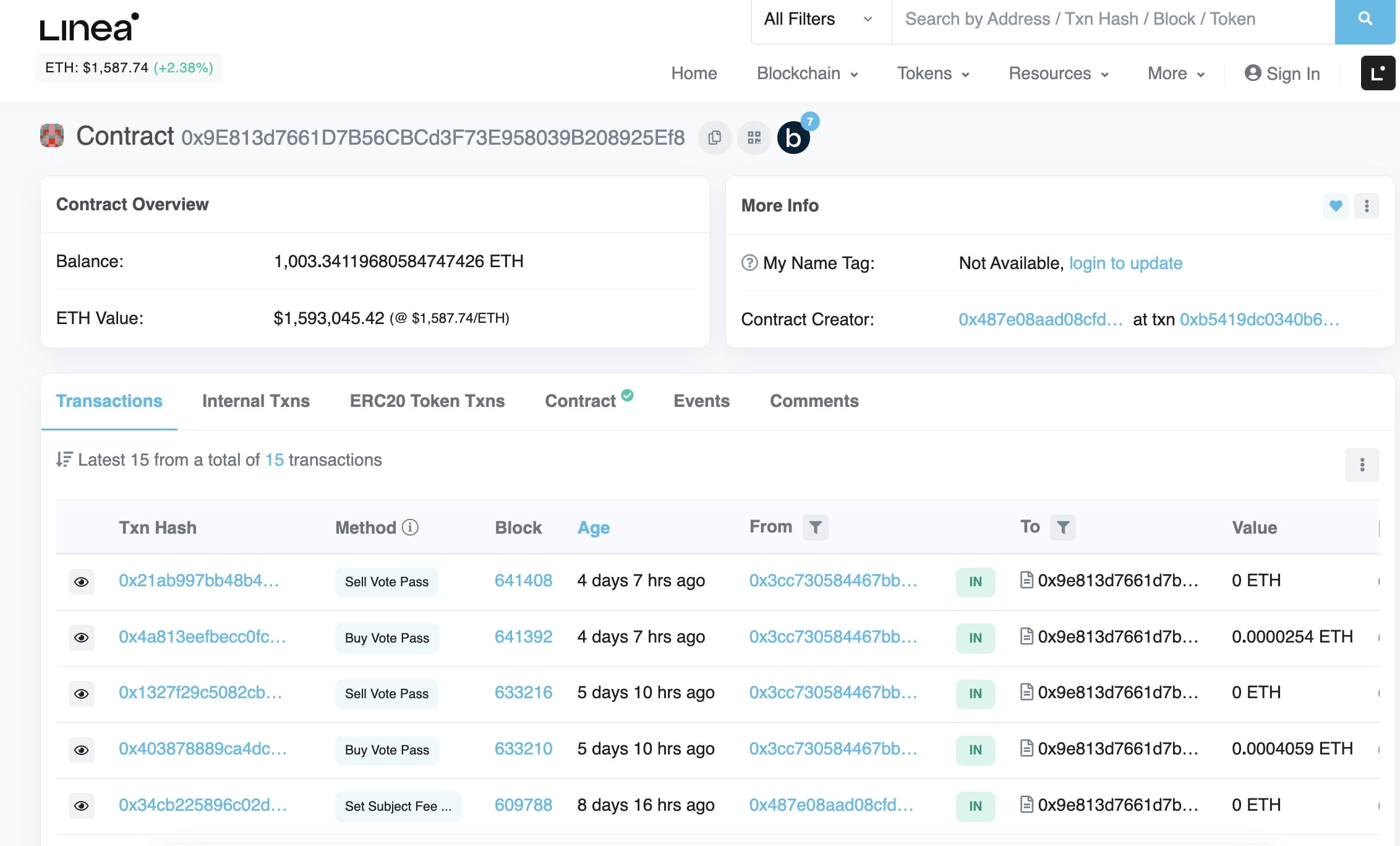Viewport: 1400px width, 846px height.
Task: Open the More Info three-dots menu
Action: tap(1367, 205)
